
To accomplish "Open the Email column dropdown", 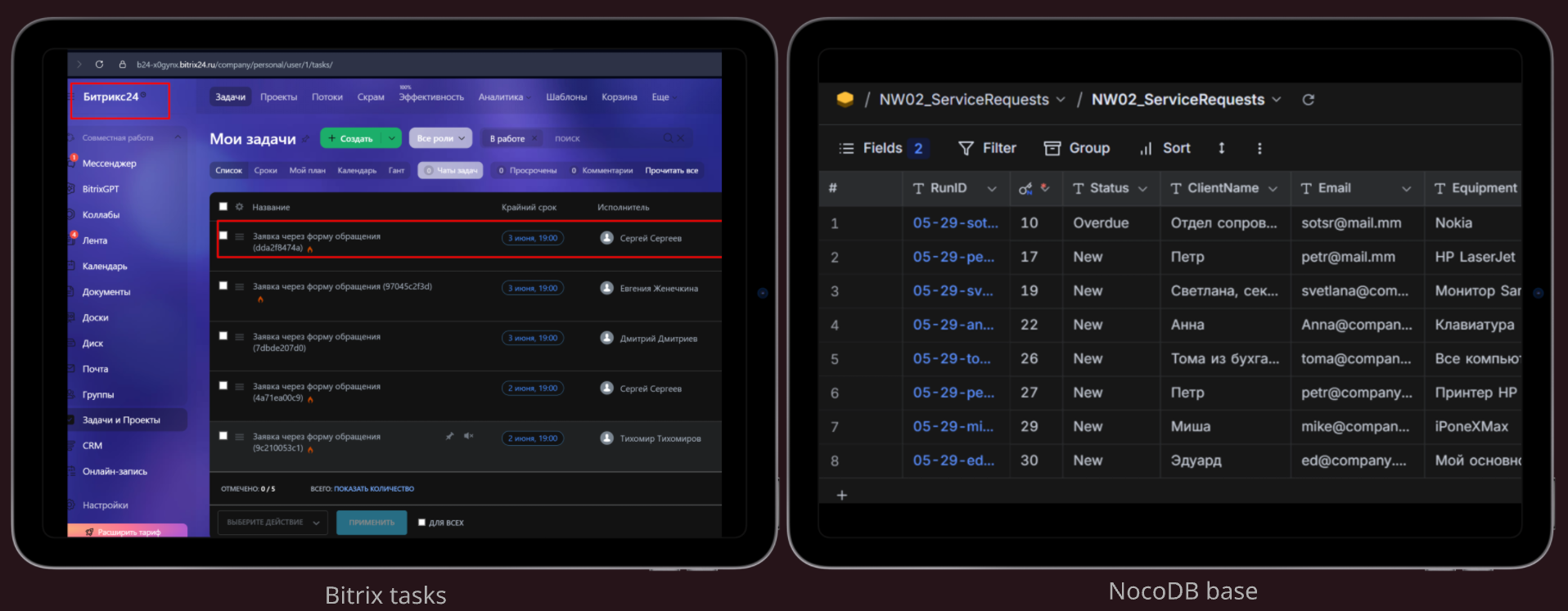I will point(1406,189).
